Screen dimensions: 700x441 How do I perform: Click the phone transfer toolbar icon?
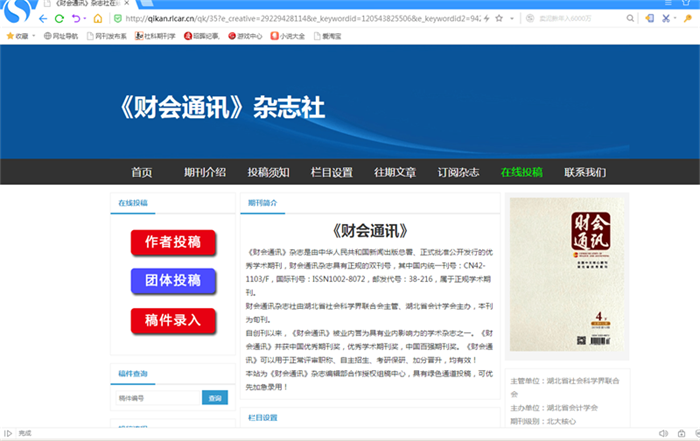tap(650, 18)
